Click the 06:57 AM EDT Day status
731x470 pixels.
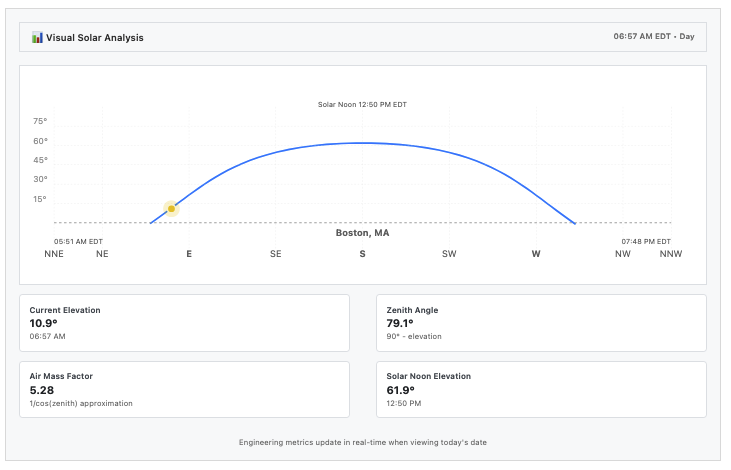654,36
